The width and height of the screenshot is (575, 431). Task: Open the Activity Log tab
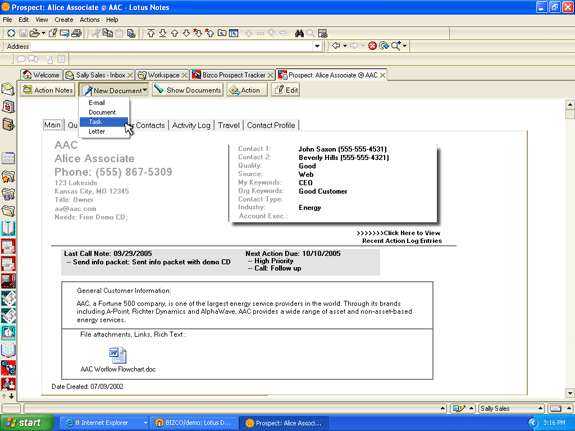coord(191,125)
